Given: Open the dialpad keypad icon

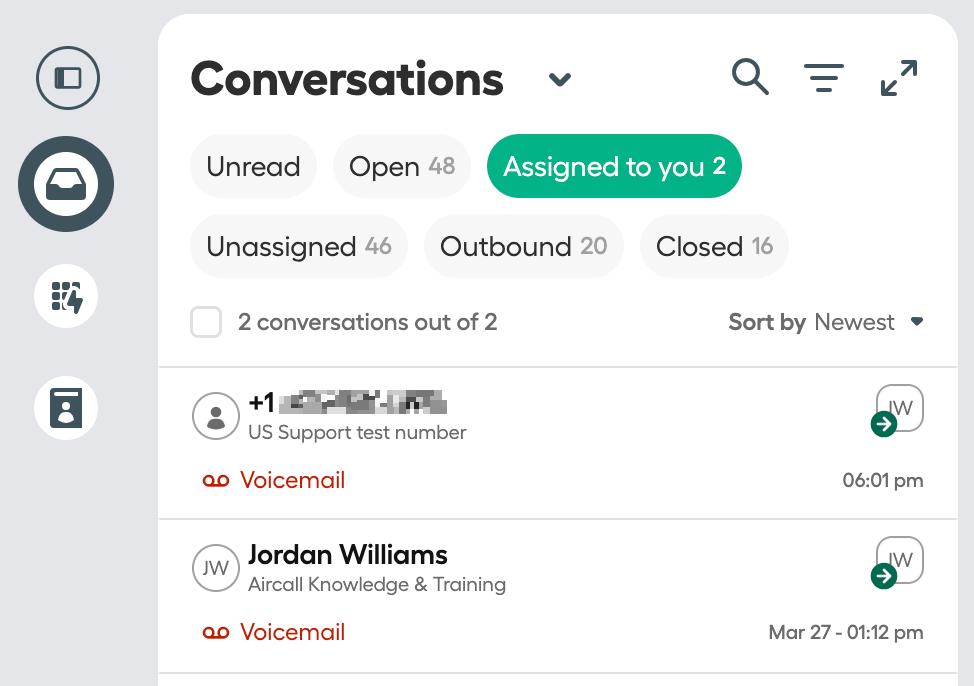Looking at the screenshot, I should 66,296.
